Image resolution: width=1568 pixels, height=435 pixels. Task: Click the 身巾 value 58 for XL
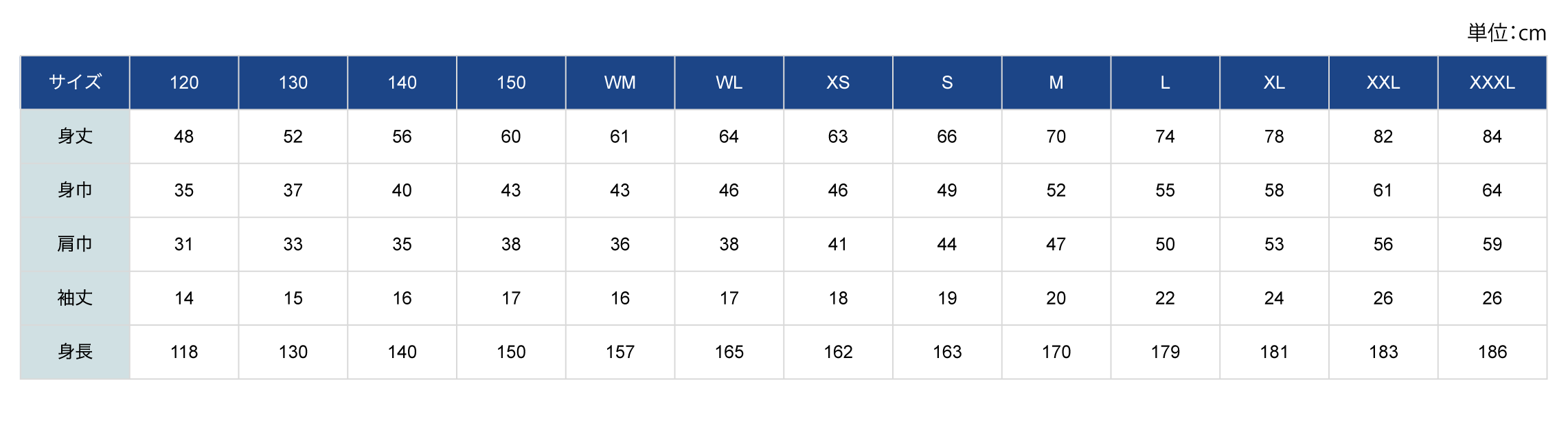[1274, 190]
